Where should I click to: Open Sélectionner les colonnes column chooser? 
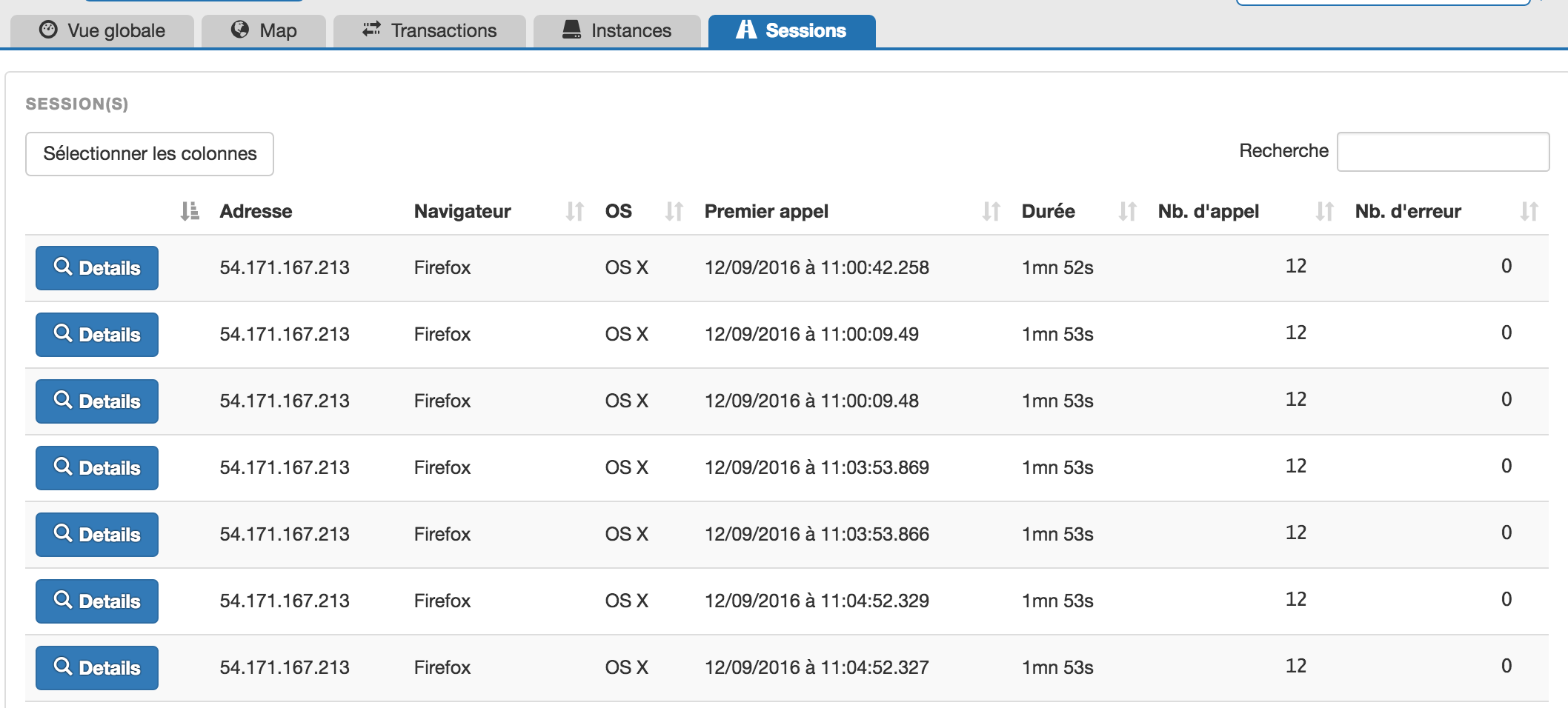(x=150, y=154)
